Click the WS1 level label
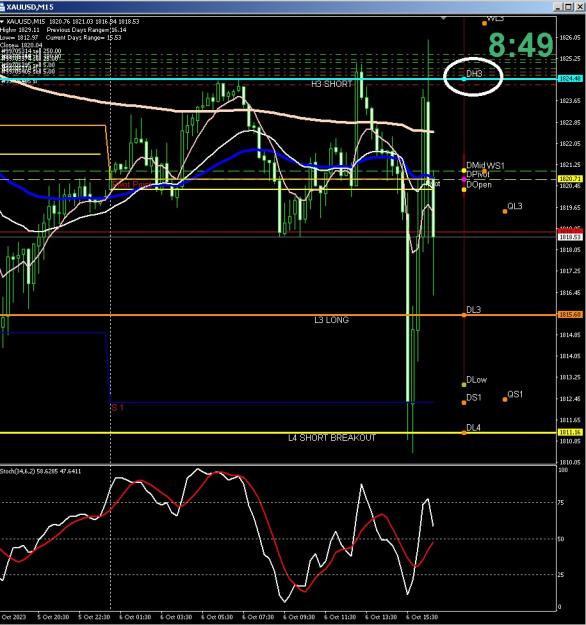The height and width of the screenshot is (625, 586). [x=496, y=165]
